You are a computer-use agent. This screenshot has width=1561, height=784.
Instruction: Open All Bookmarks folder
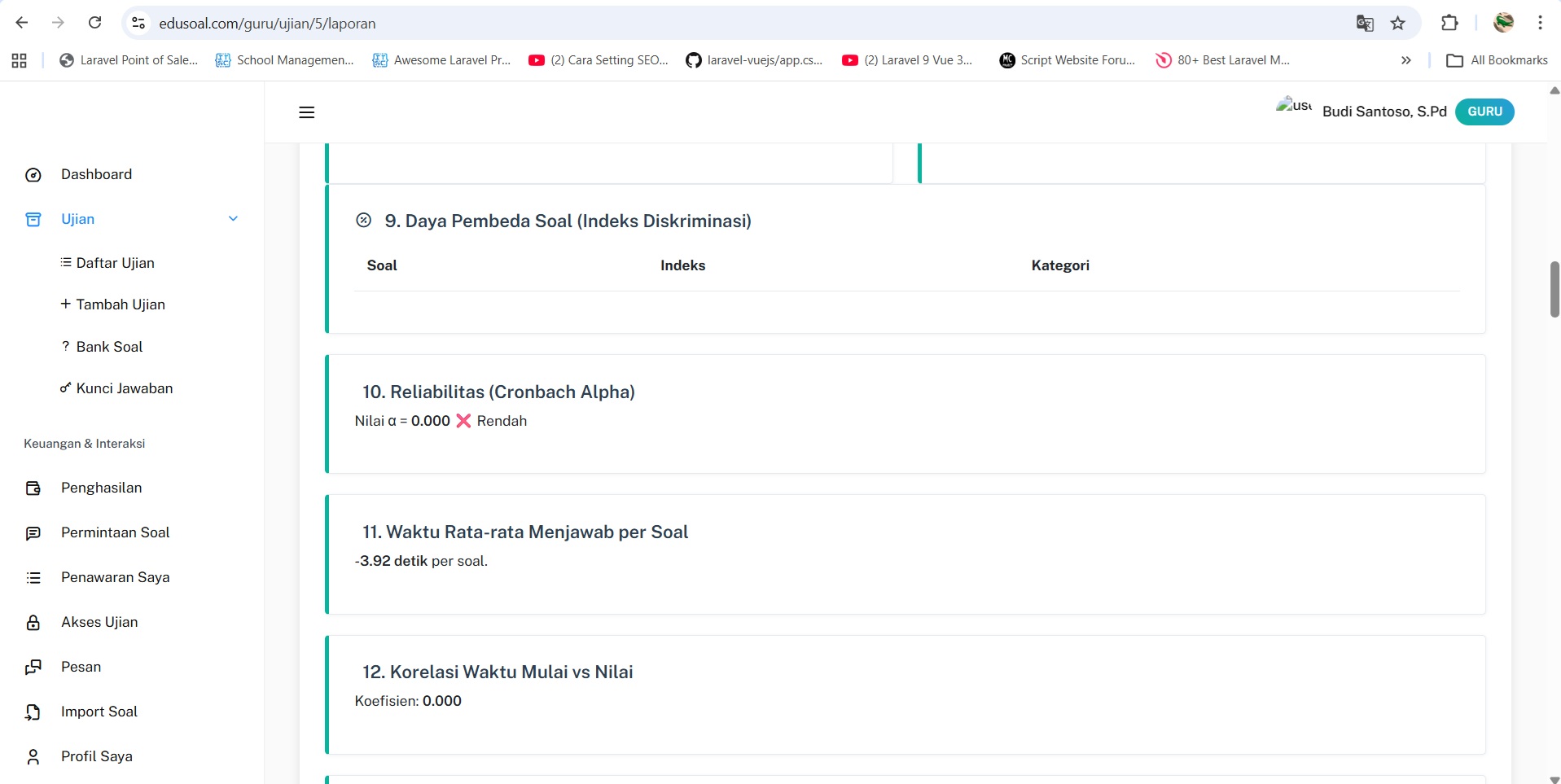[1497, 60]
